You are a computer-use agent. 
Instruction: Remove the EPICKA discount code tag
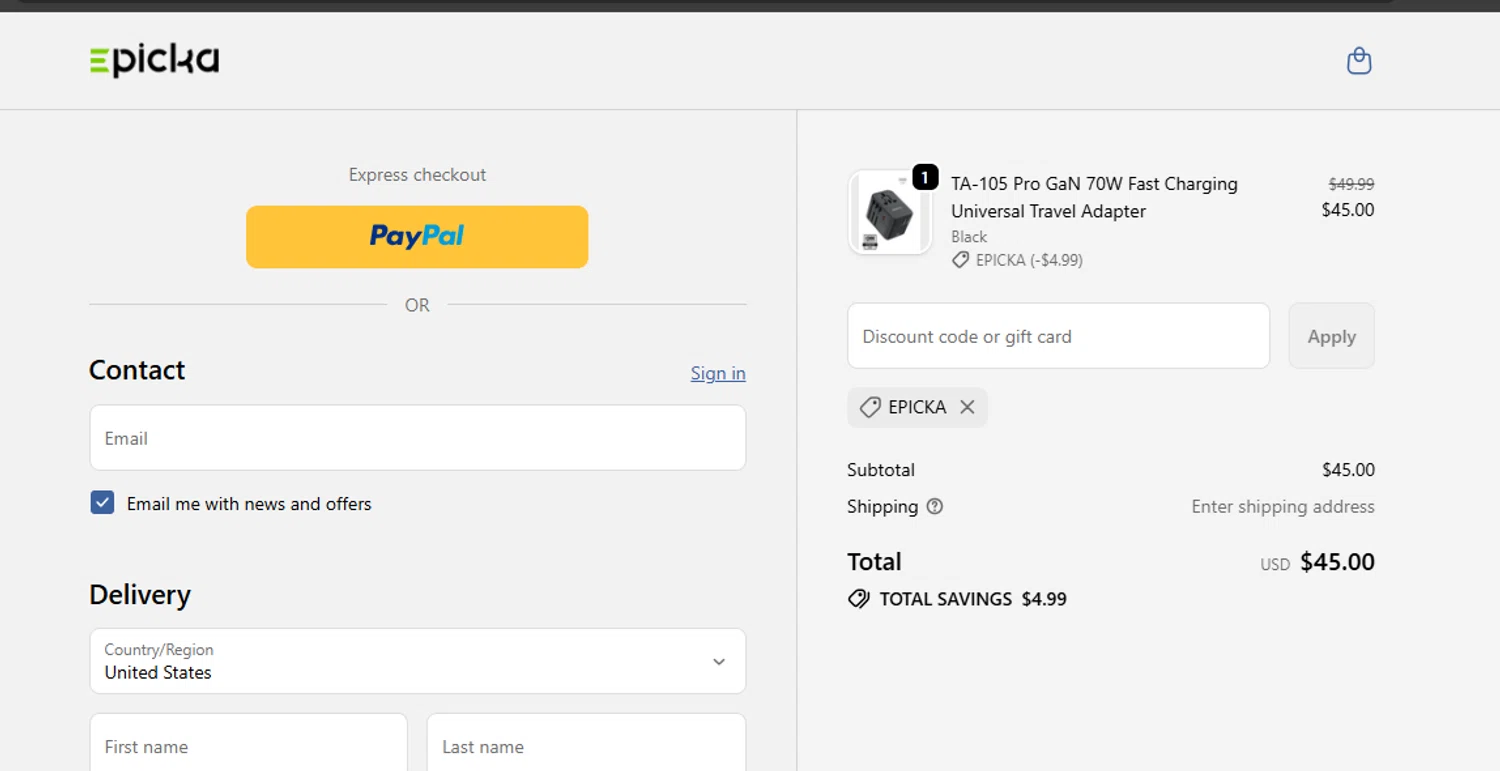pyautogui.click(x=967, y=407)
